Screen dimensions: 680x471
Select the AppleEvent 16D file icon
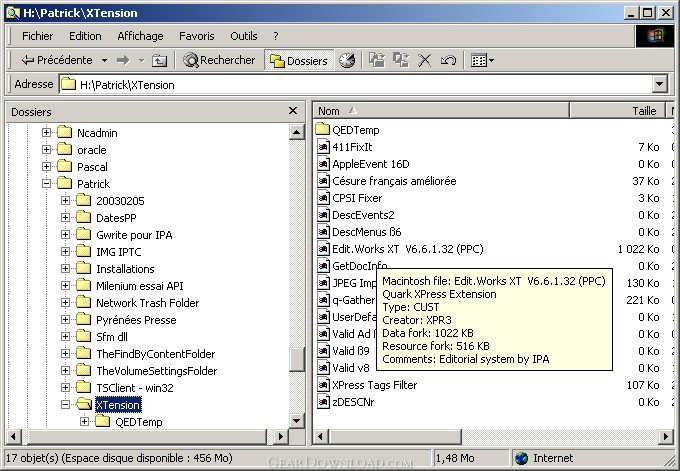tap(323, 164)
